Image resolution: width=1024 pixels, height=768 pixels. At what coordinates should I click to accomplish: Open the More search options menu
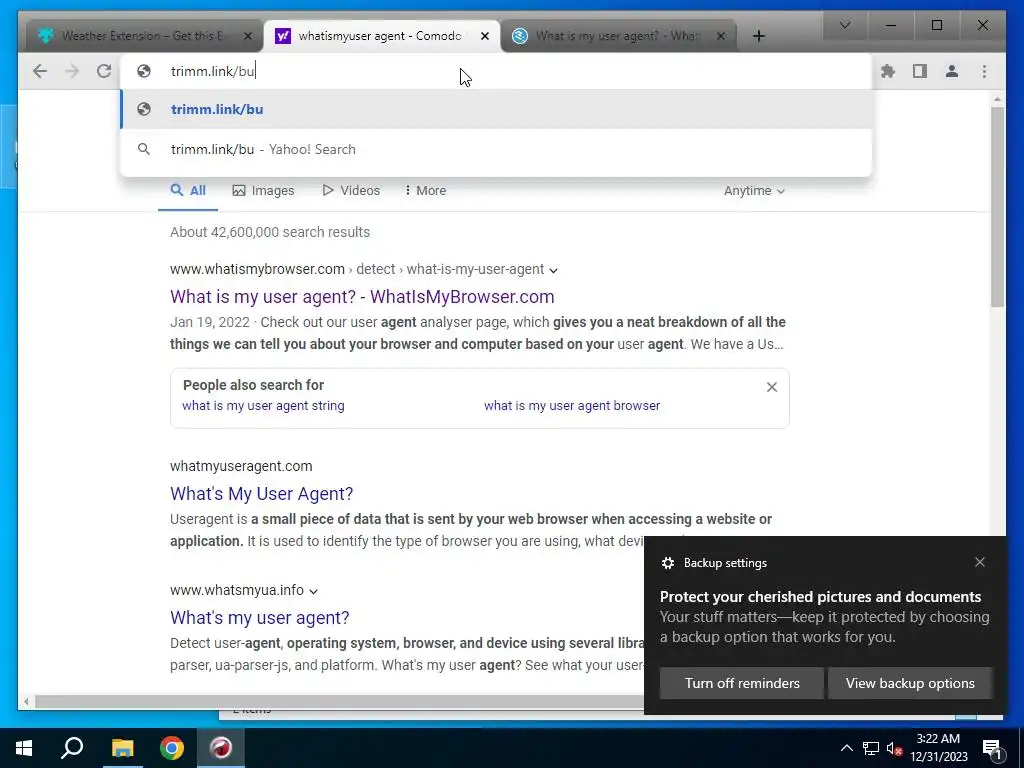tap(425, 191)
